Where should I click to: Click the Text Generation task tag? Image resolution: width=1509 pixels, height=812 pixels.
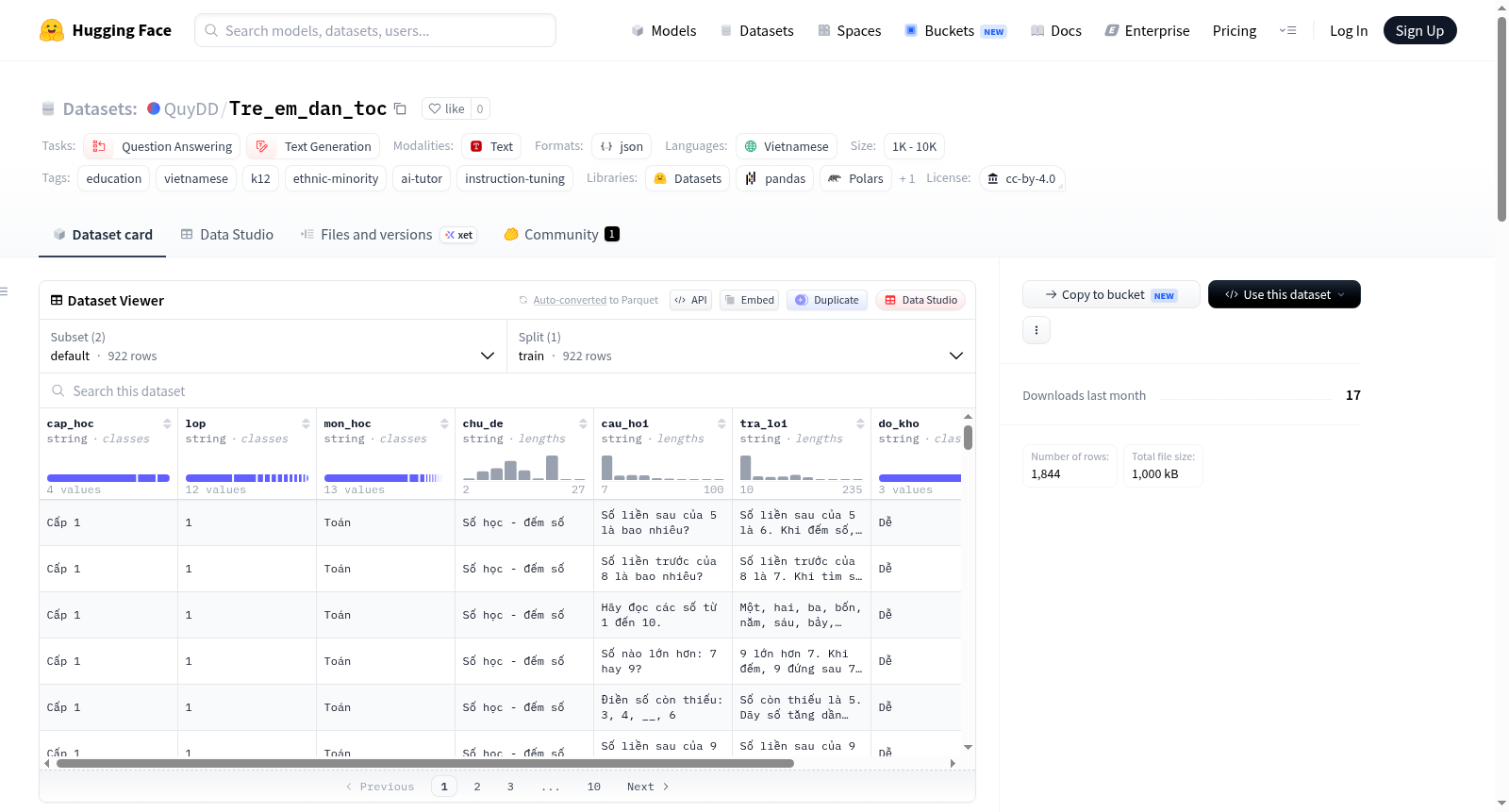313,146
